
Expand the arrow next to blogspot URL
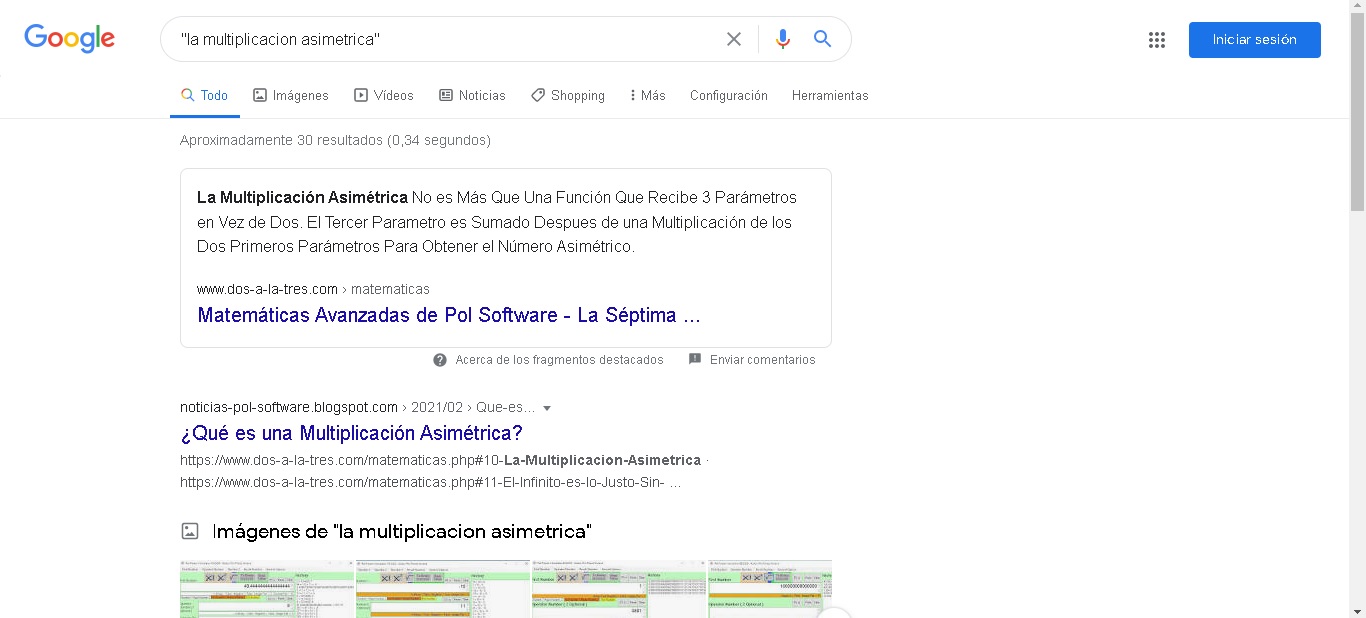click(547, 408)
